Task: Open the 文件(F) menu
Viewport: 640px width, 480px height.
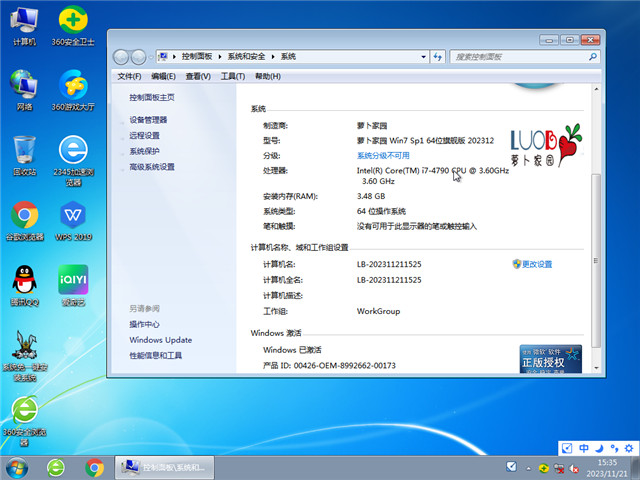Action: (x=129, y=76)
